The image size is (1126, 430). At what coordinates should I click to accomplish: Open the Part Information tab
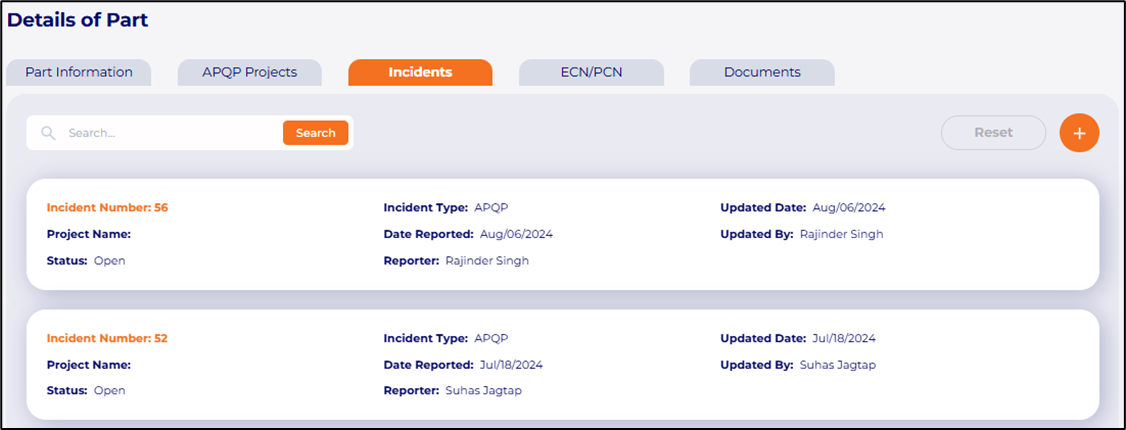(x=79, y=72)
